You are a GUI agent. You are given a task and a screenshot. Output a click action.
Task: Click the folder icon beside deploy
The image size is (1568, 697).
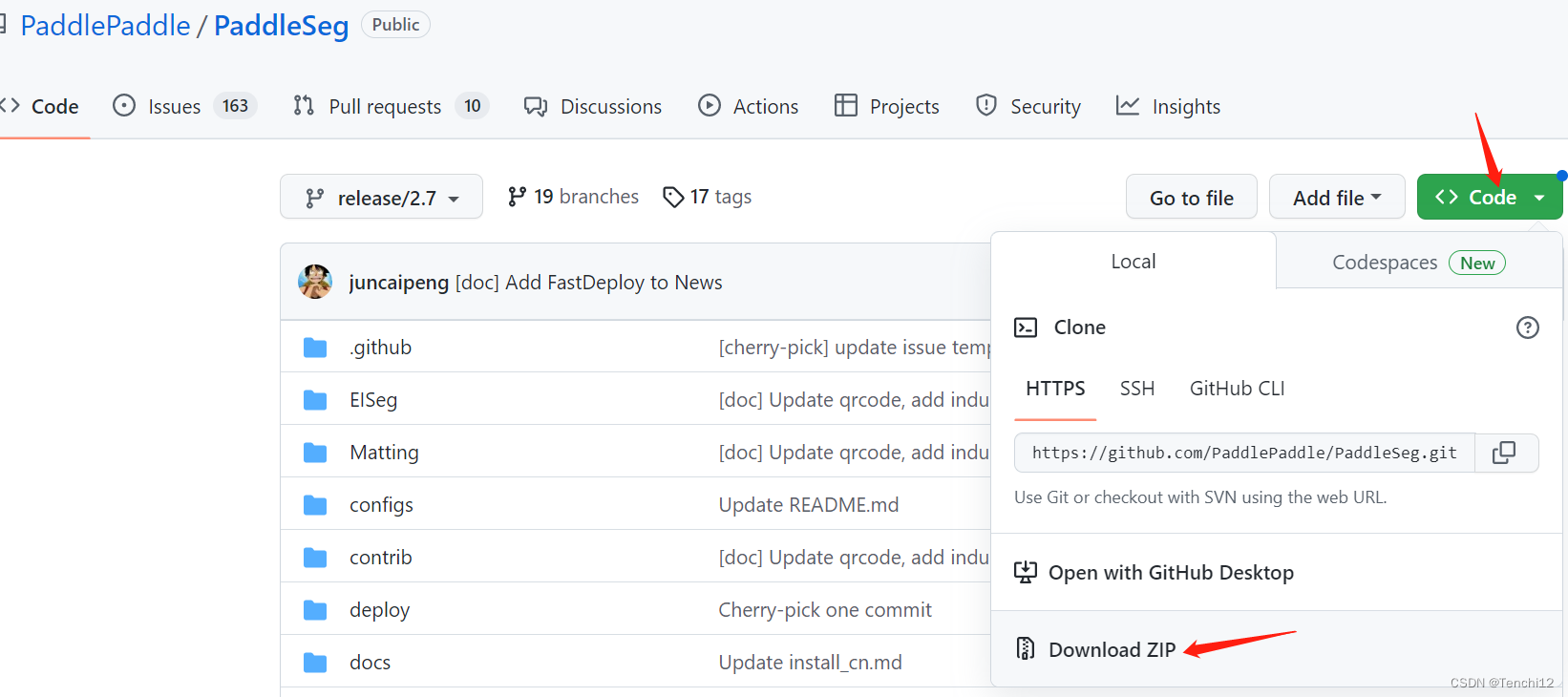315,610
